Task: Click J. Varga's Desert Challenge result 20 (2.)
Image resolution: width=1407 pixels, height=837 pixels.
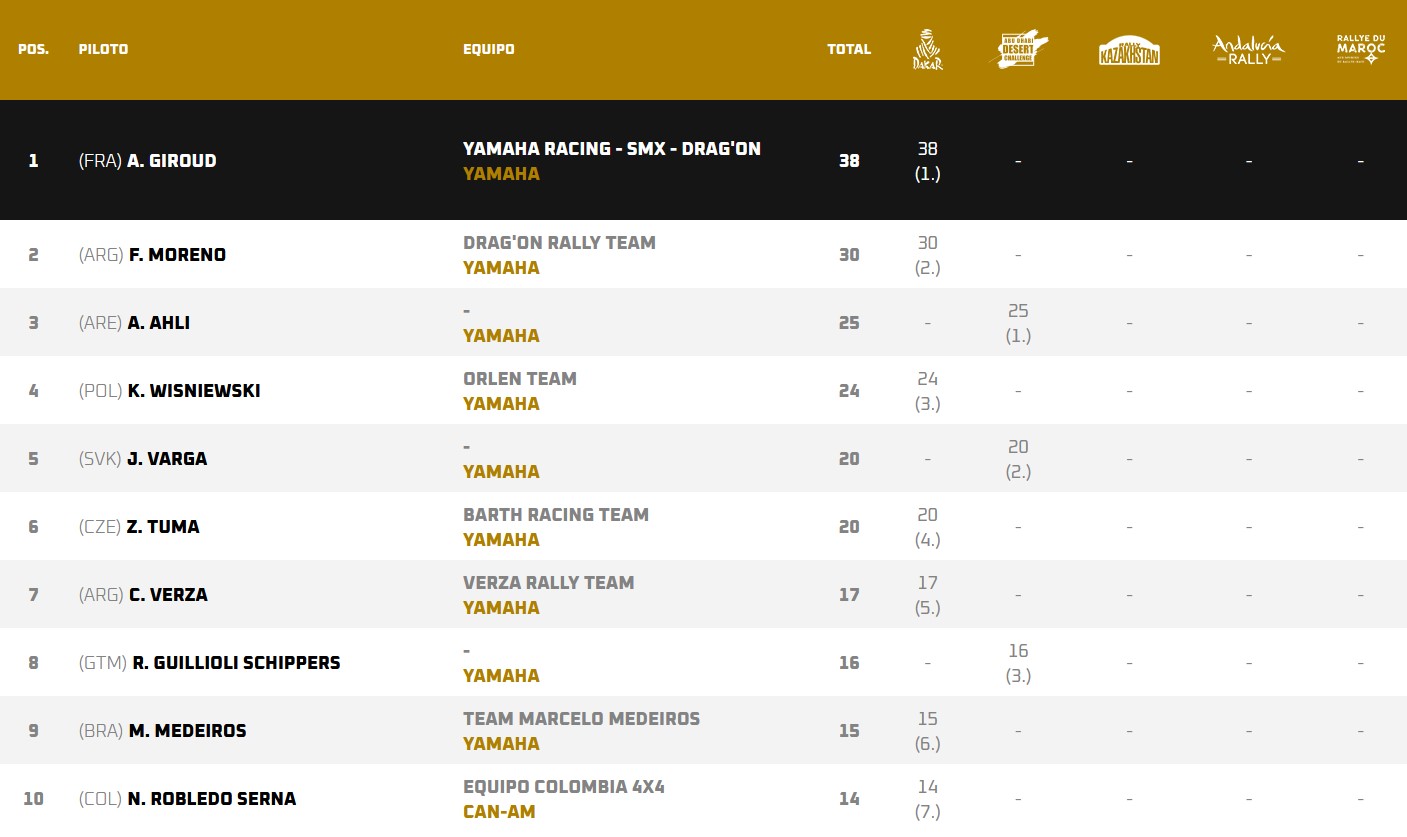Action: pyautogui.click(x=1018, y=459)
